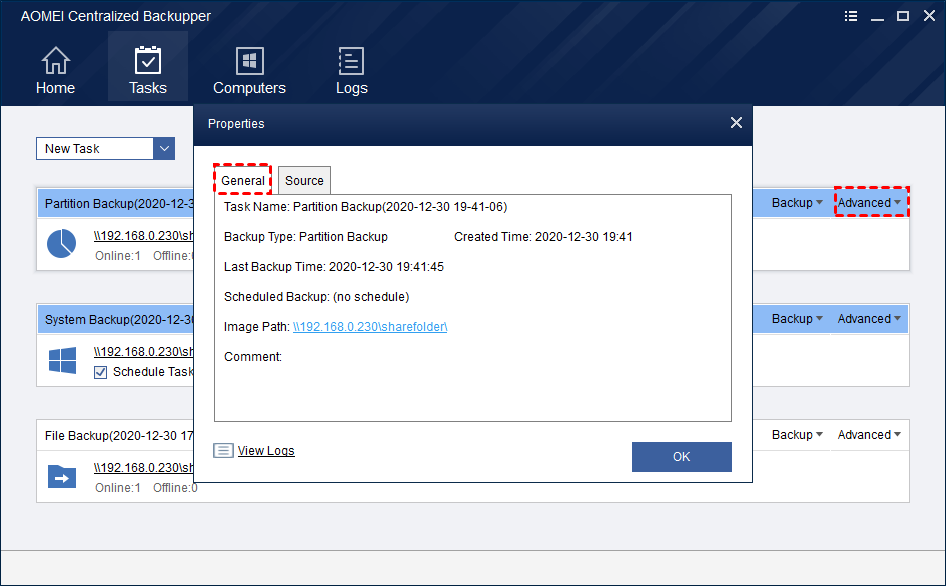Click the Task Name text in Properties

366,207
